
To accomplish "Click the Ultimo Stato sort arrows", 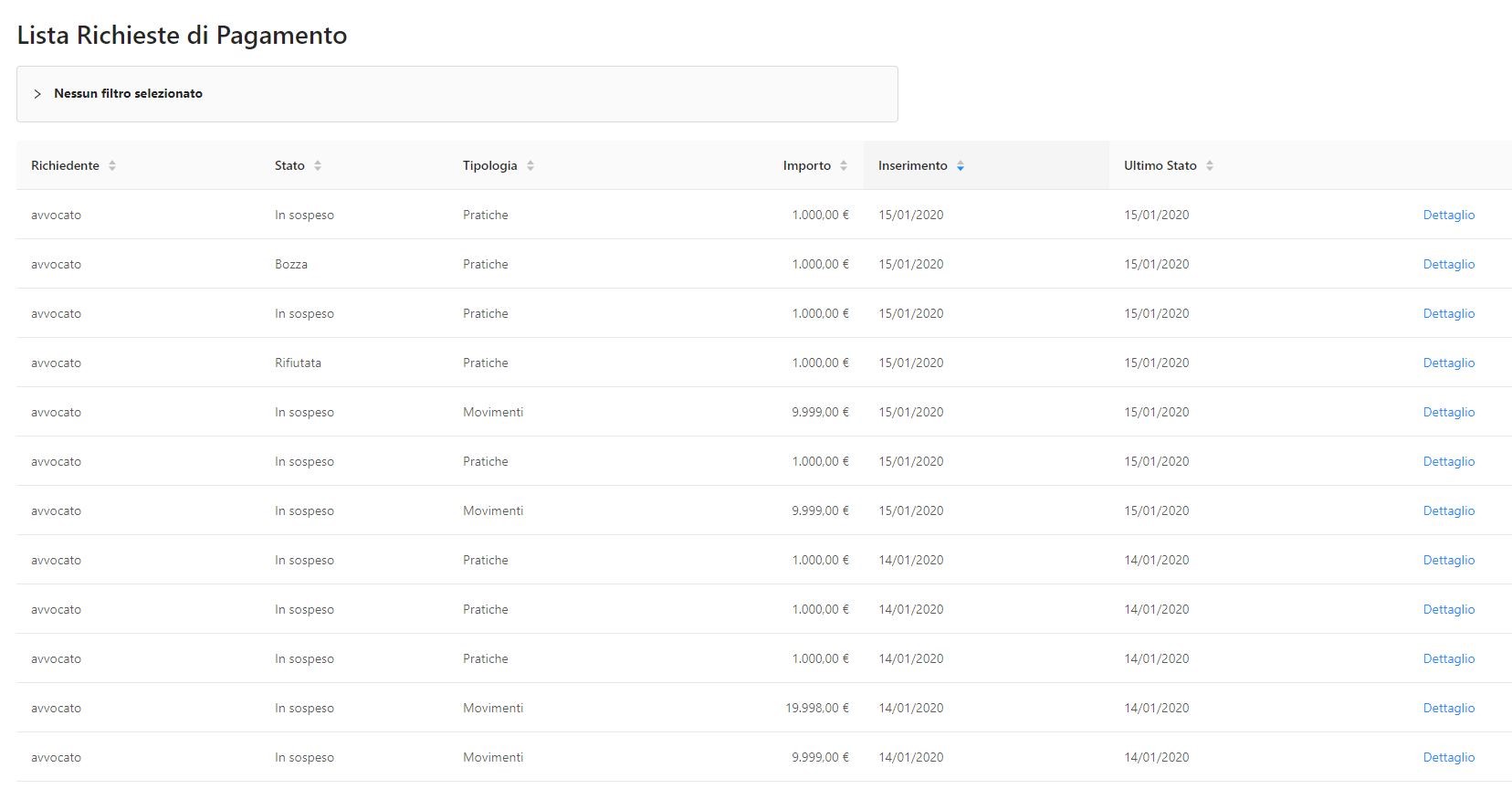I will pyautogui.click(x=1210, y=165).
